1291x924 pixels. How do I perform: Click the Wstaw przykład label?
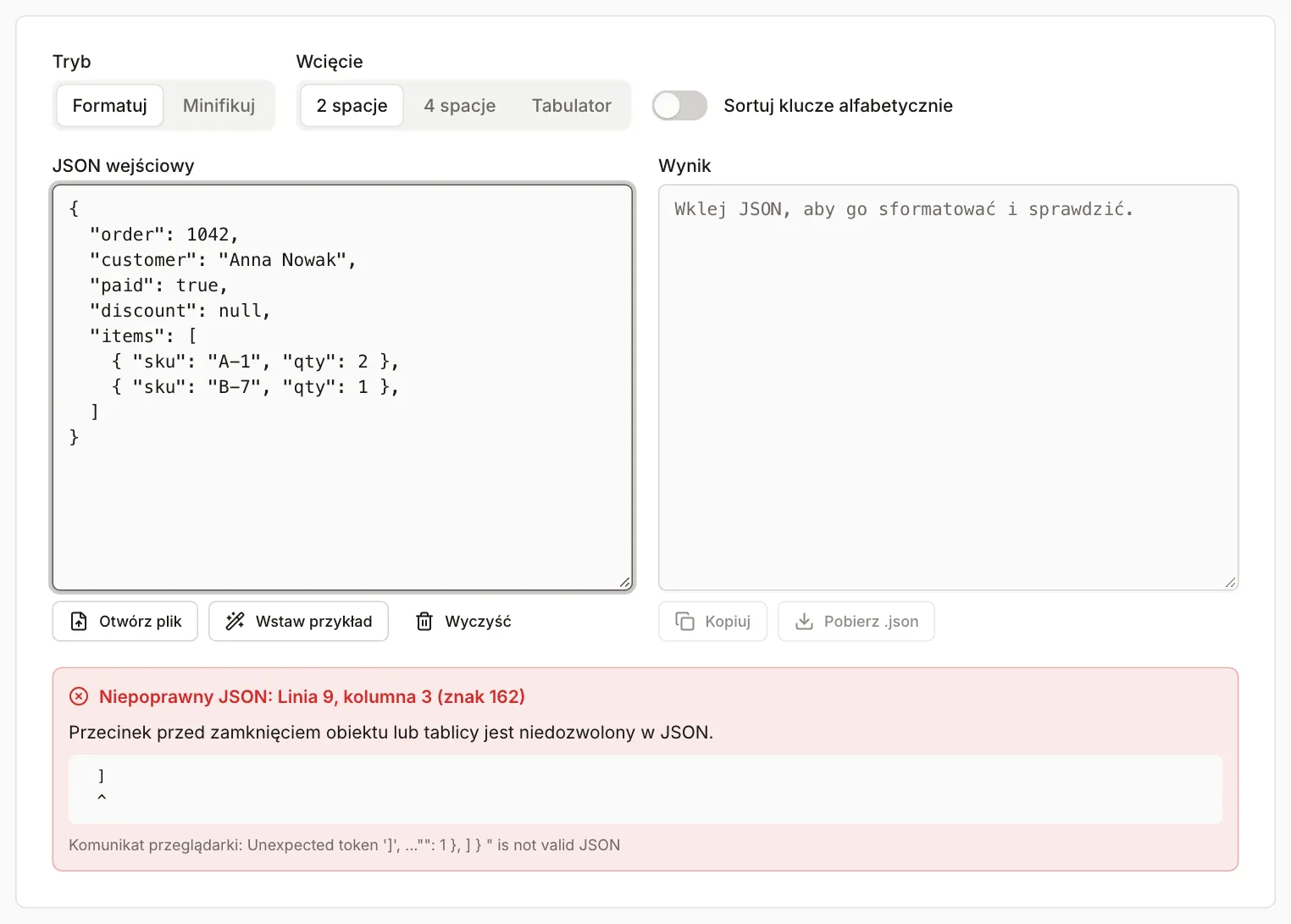point(314,622)
